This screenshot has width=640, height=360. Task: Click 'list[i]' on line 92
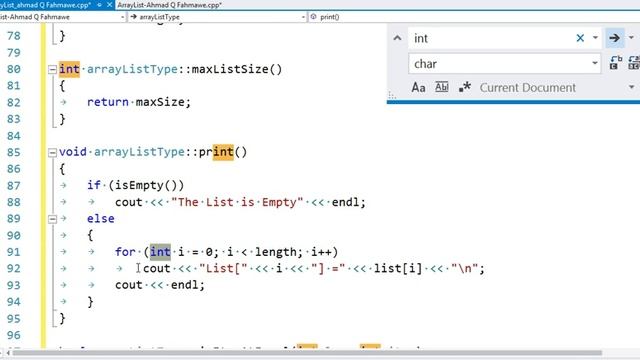(x=398, y=269)
